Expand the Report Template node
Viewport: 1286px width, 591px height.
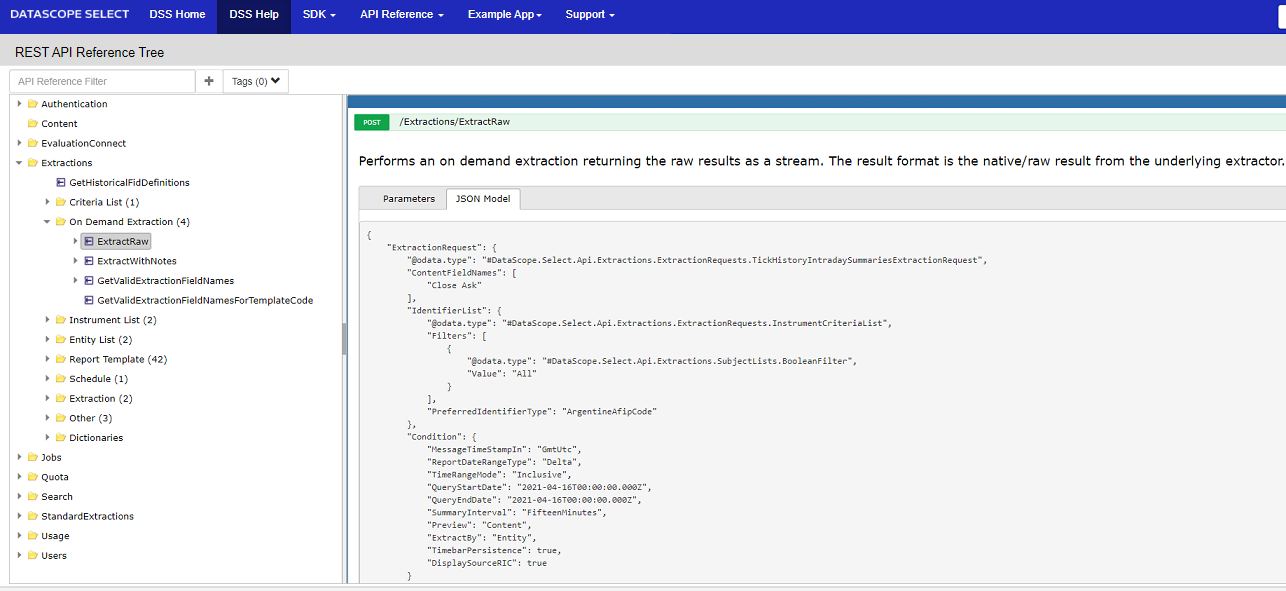(47, 359)
